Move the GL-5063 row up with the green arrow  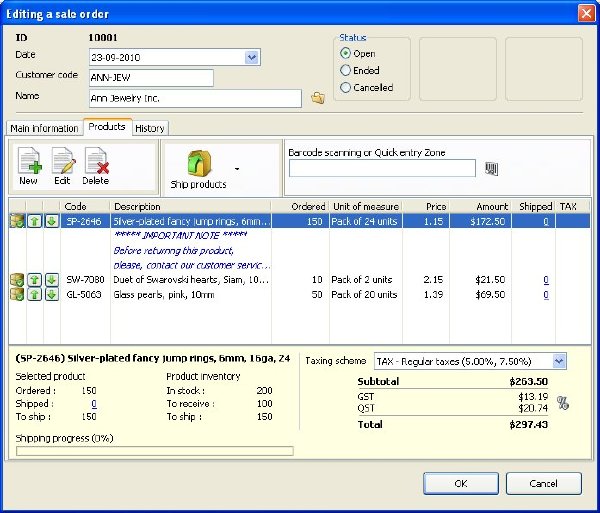coord(34,295)
